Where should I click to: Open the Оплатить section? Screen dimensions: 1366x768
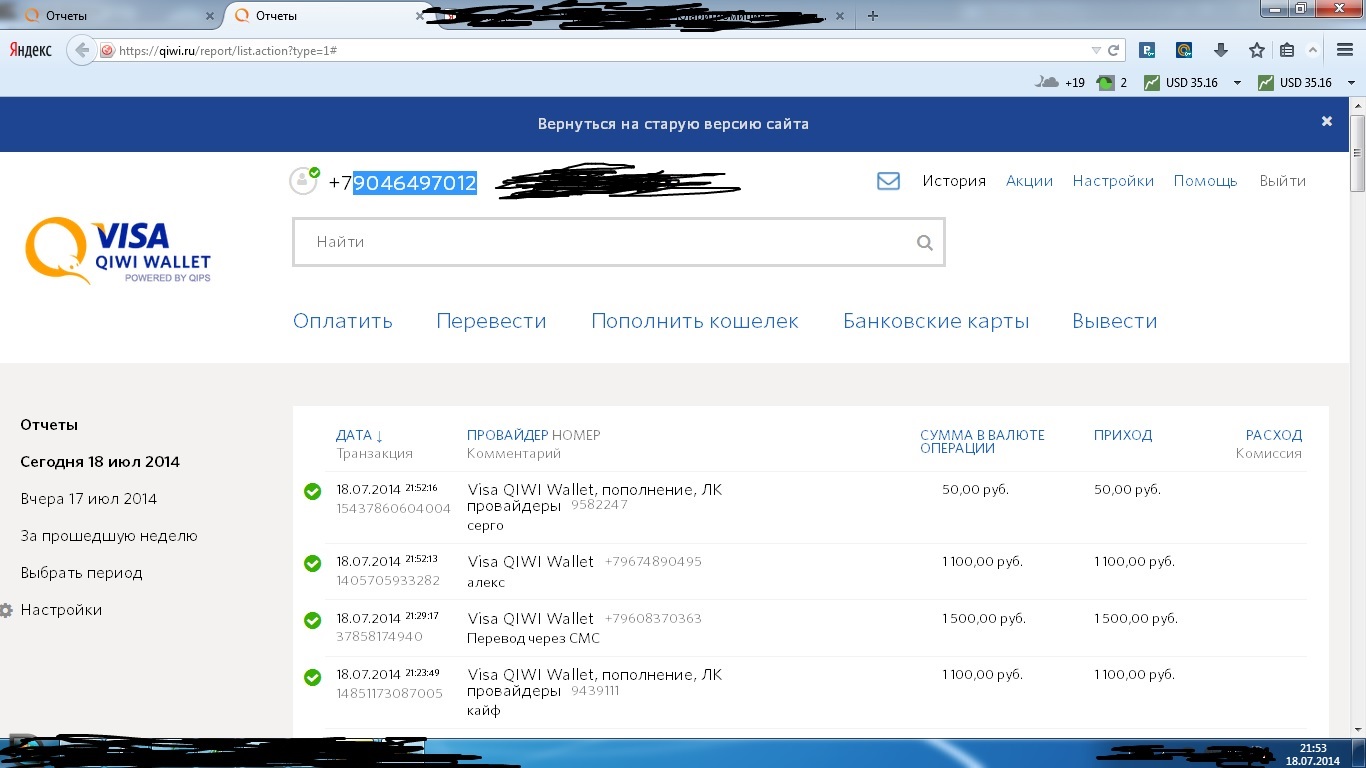342,321
